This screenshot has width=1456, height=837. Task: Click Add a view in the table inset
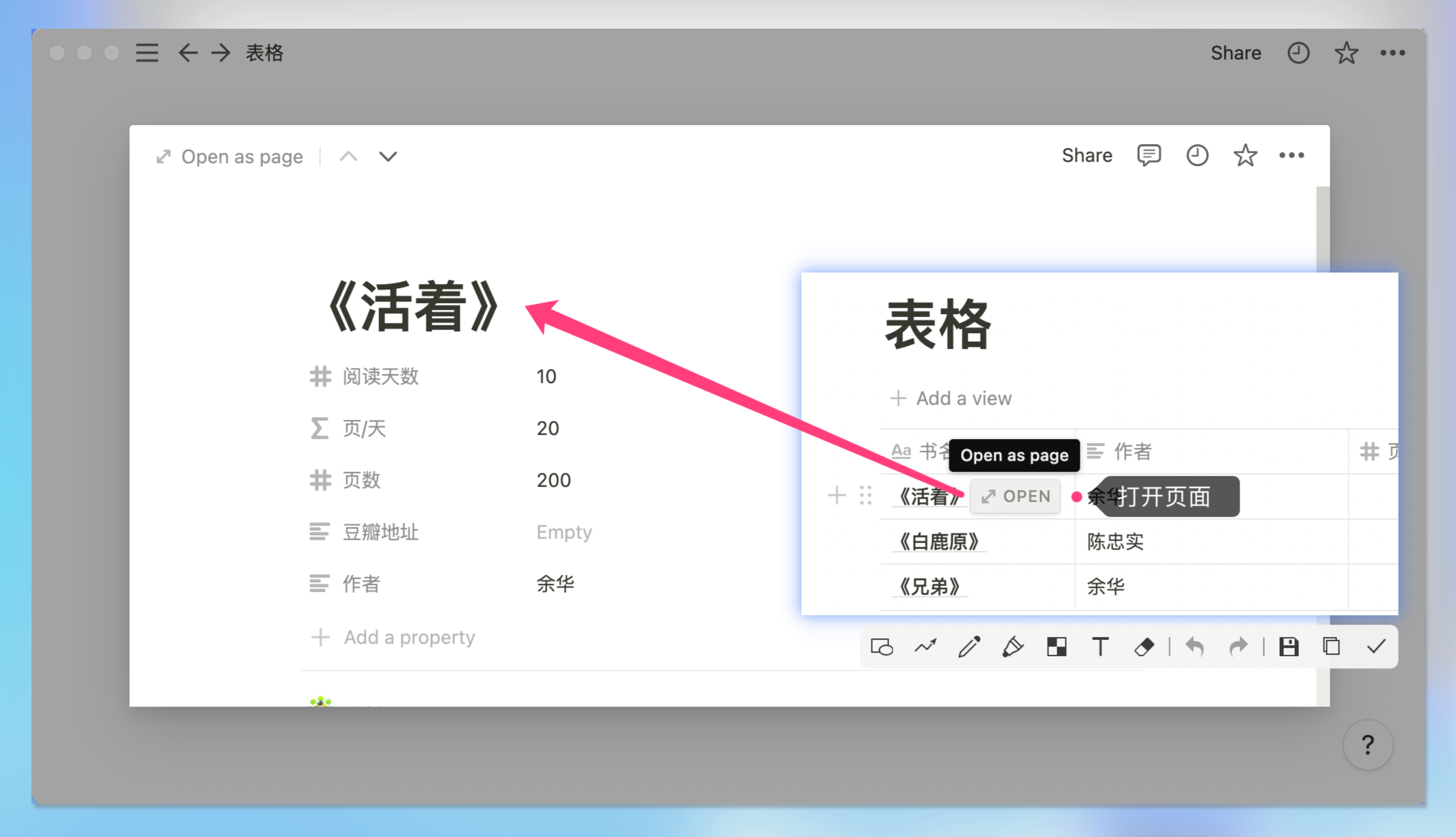[x=951, y=398]
